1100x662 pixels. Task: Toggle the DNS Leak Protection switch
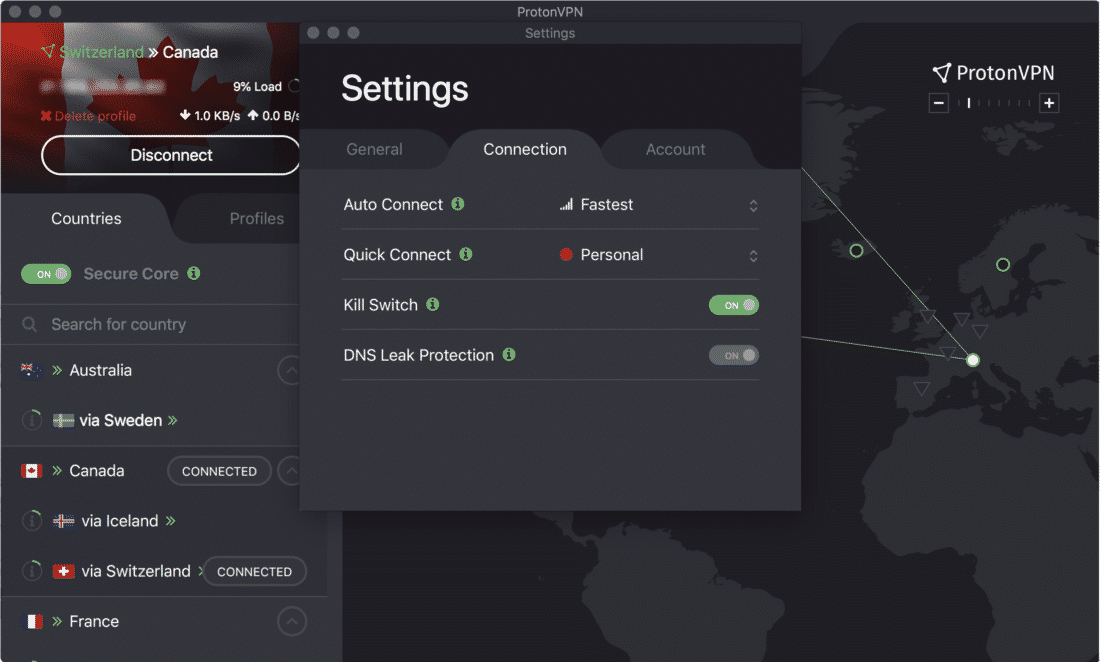(x=734, y=356)
